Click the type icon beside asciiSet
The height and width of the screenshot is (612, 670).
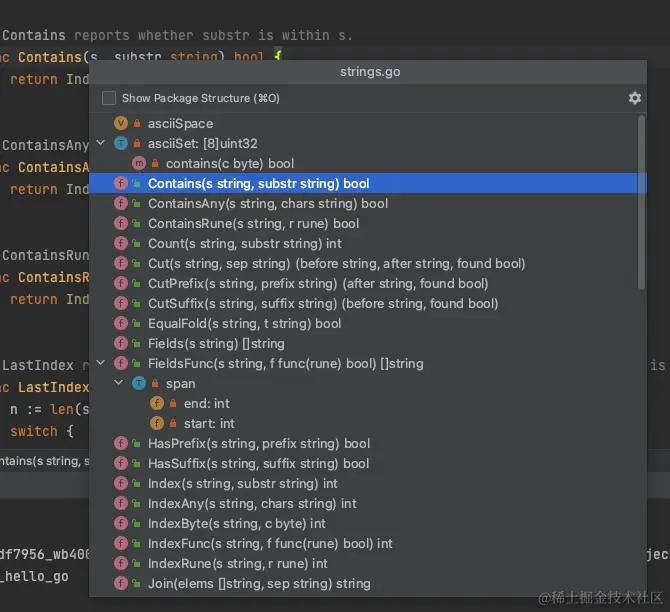121,143
